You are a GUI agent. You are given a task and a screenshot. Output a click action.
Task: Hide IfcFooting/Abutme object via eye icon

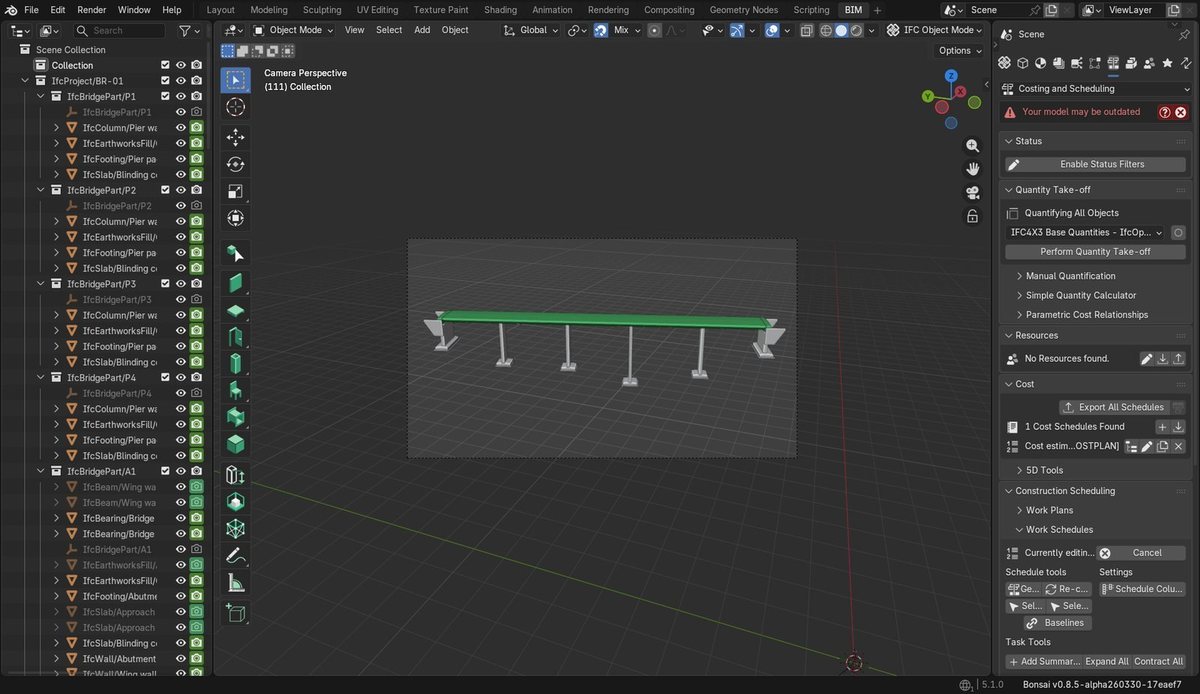181,596
